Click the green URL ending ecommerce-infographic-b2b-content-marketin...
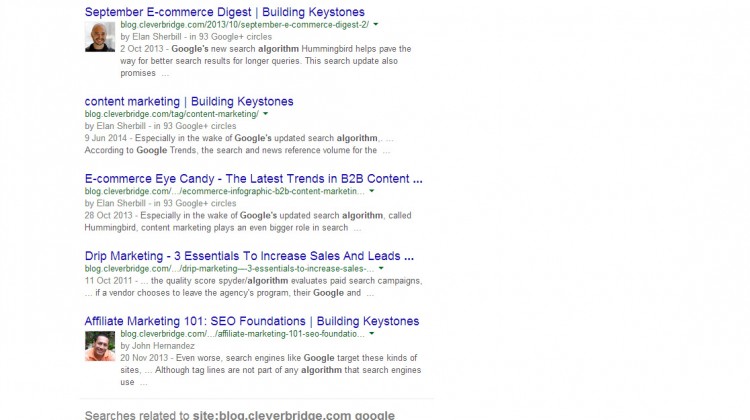The width and height of the screenshot is (750, 420). (x=224, y=191)
